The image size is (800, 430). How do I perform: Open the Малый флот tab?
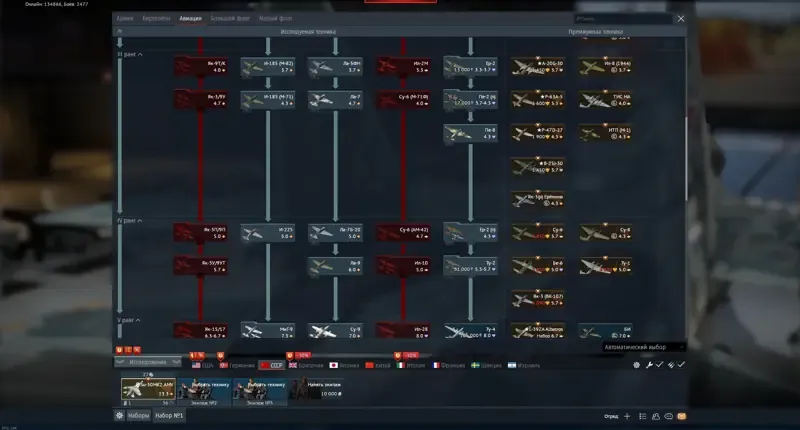click(276, 18)
